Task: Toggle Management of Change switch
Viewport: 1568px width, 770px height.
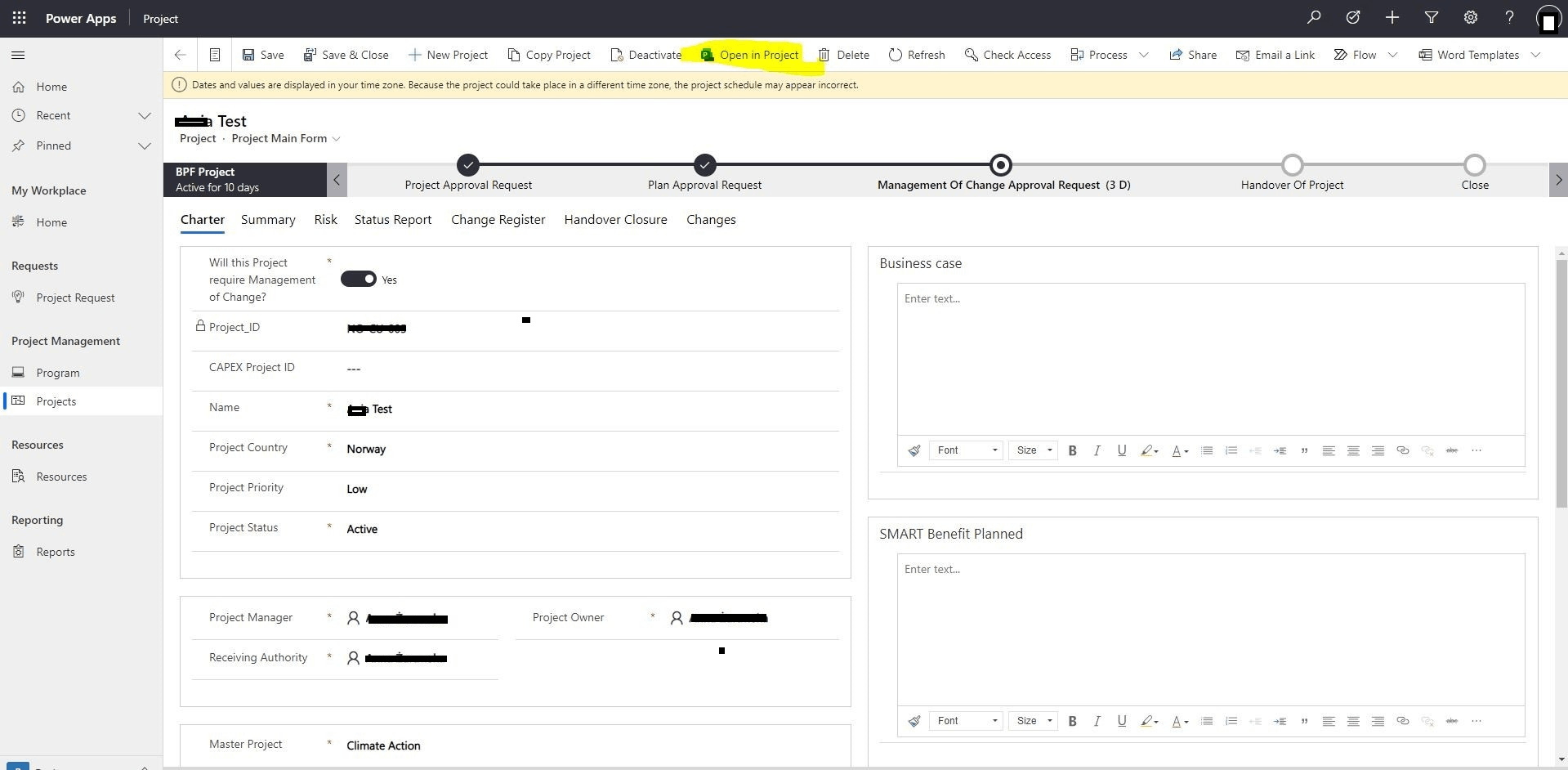Action: coord(358,280)
